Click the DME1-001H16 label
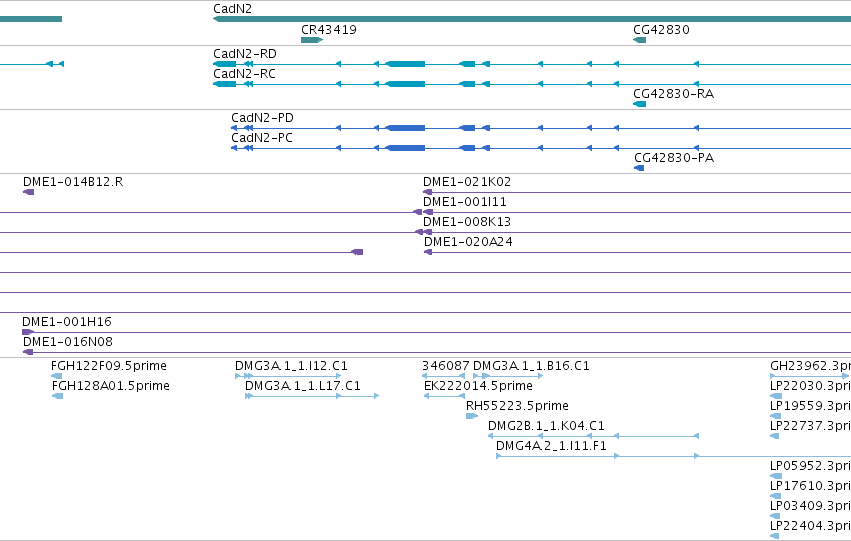Screen dimensions: 851x541 pyautogui.click(x=67, y=322)
